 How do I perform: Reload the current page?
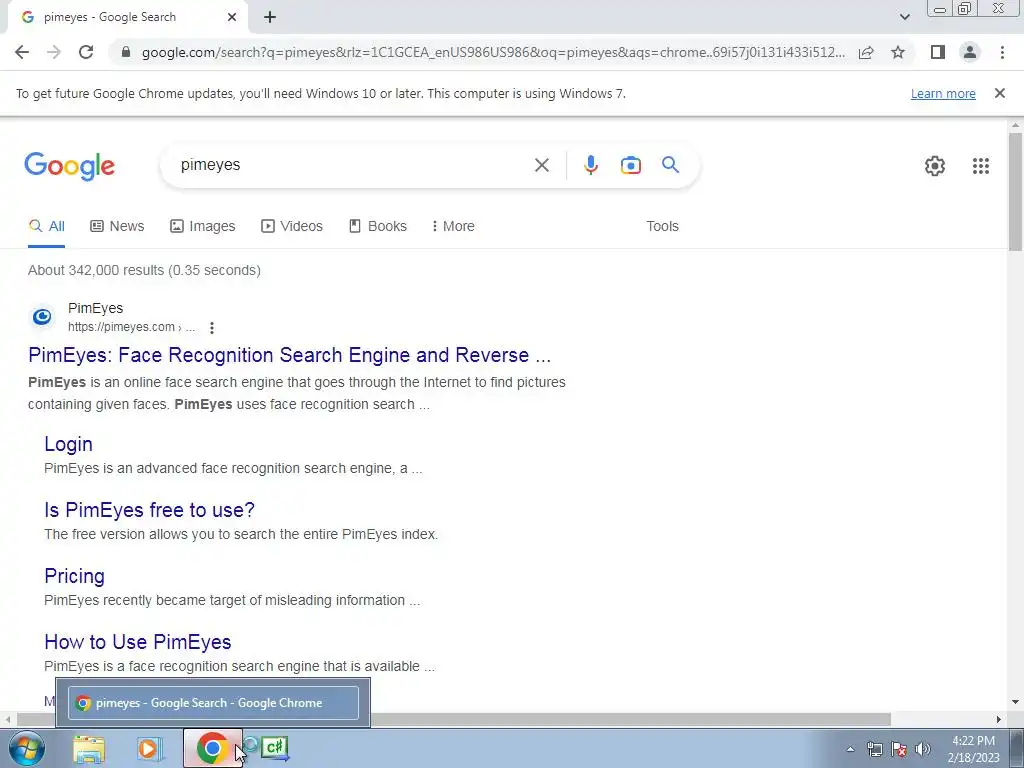coord(86,52)
